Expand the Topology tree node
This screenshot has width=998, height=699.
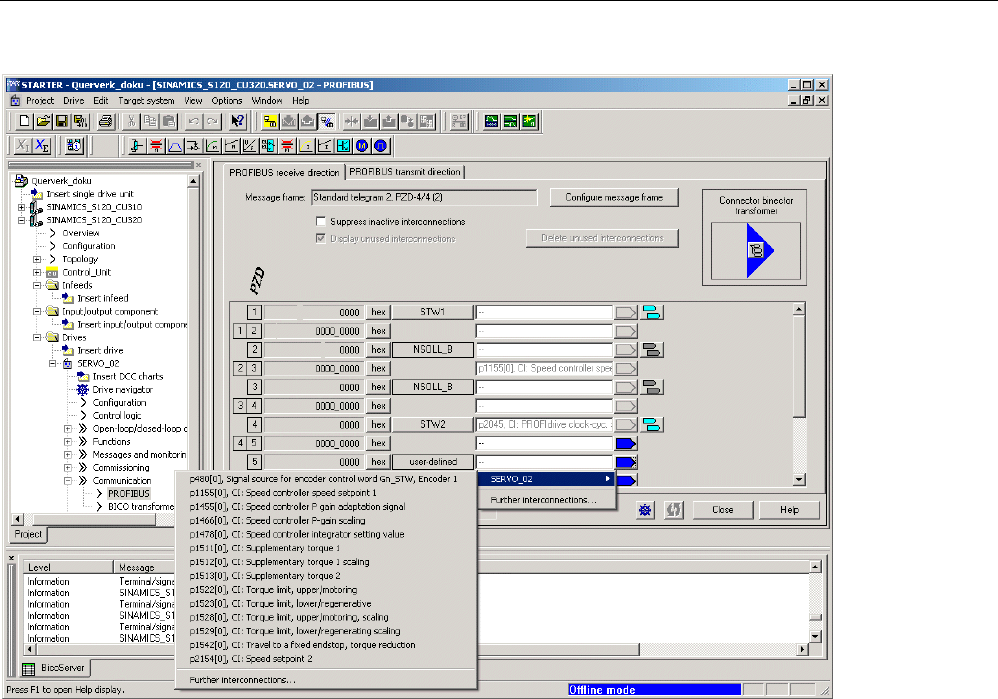pos(37,259)
